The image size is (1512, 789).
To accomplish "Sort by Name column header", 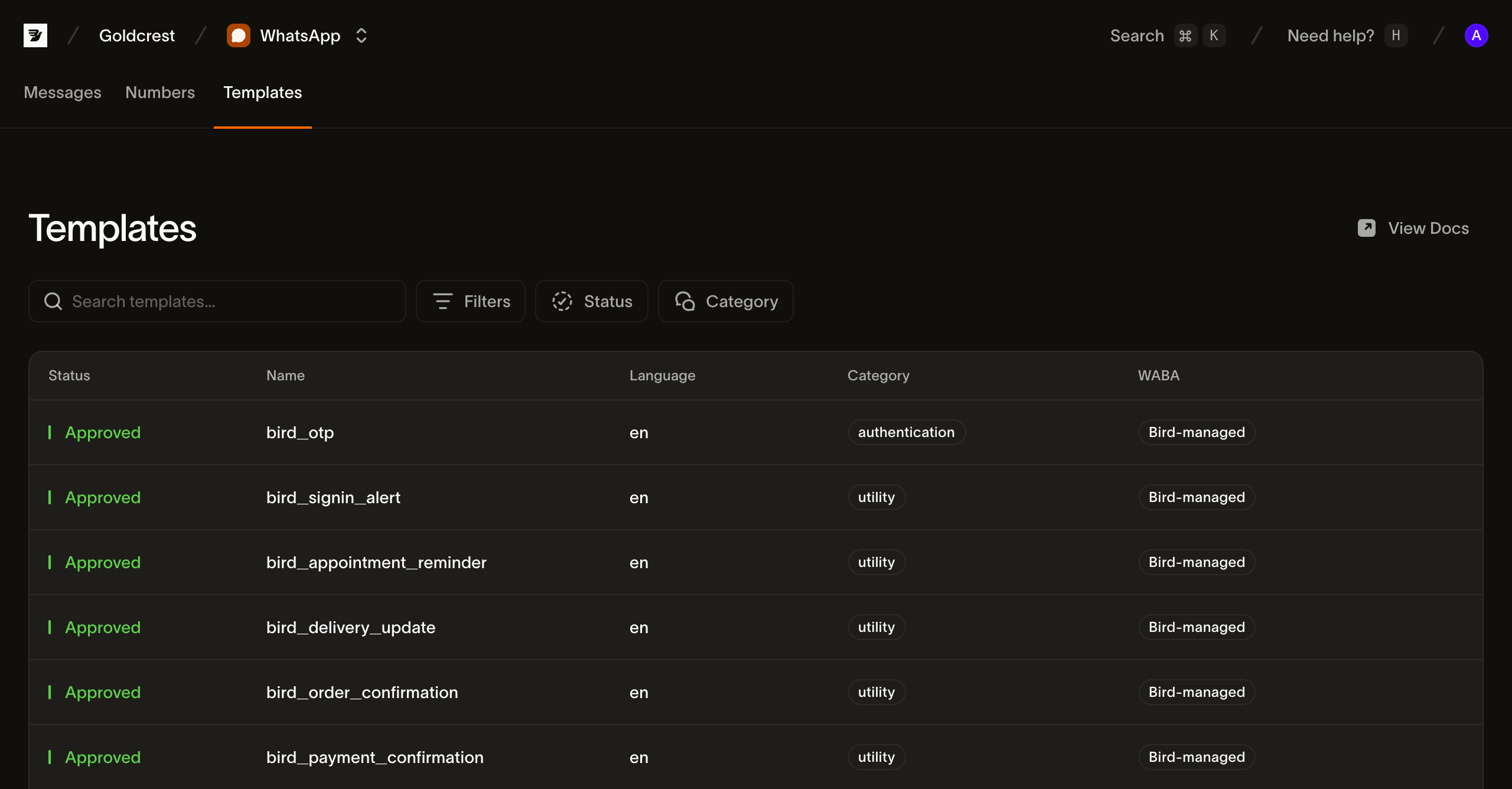I will [x=285, y=376].
